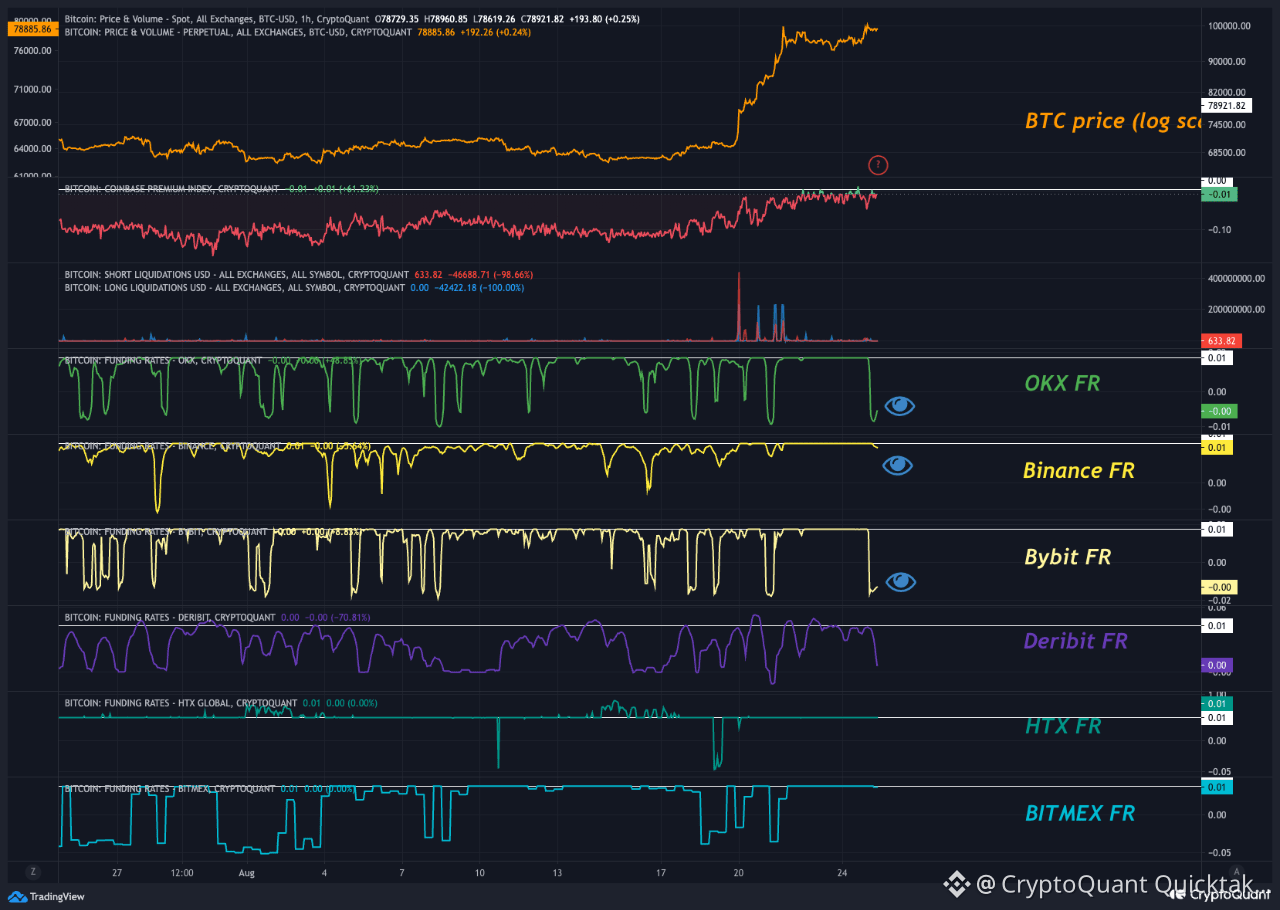This screenshot has width=1280, height=910.
Task: Click the red 633.82 liquidations value label
Action: 1223,340
